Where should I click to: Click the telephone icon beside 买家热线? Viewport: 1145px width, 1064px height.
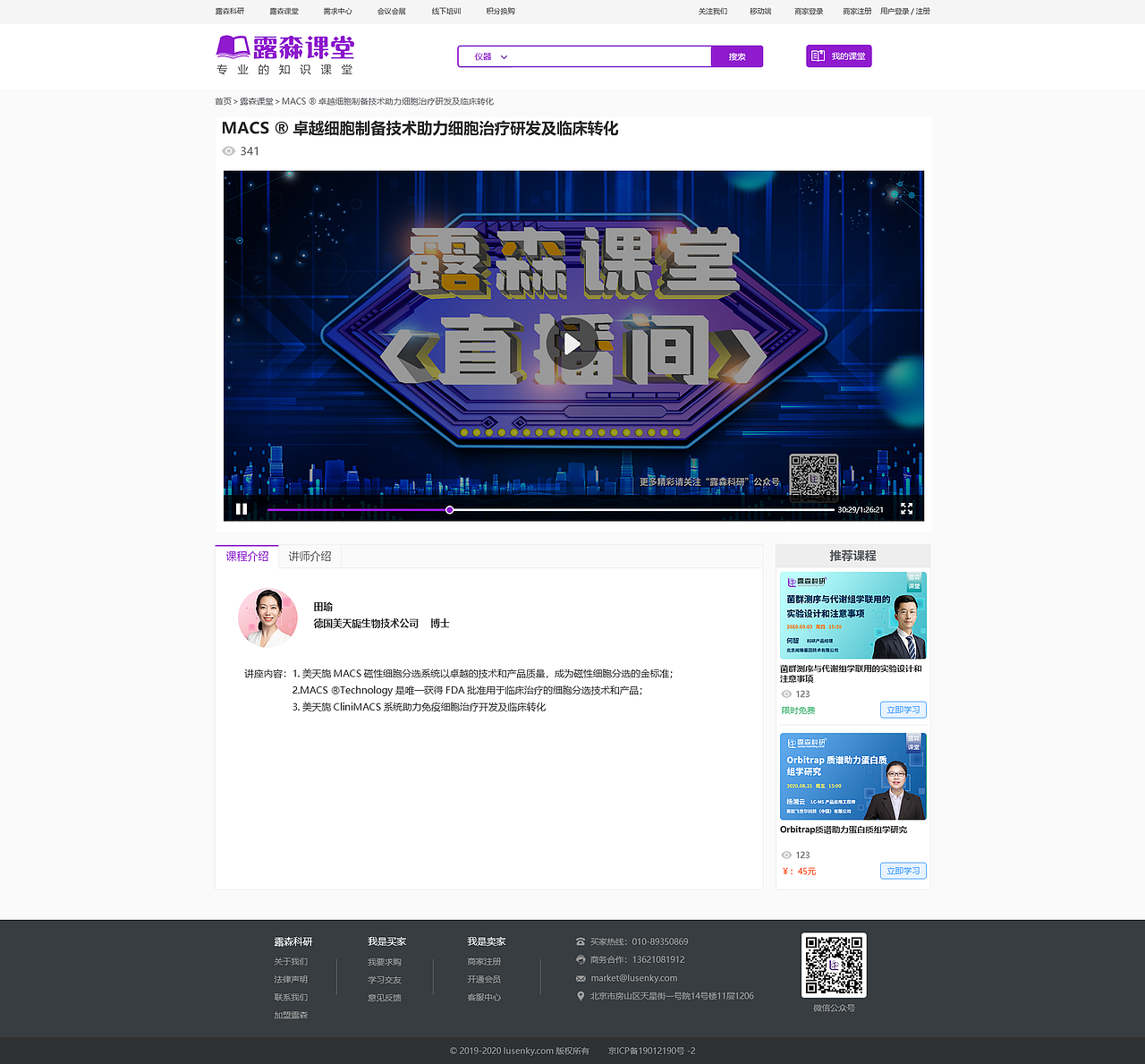pyautogui.click(x=581, y=941)
